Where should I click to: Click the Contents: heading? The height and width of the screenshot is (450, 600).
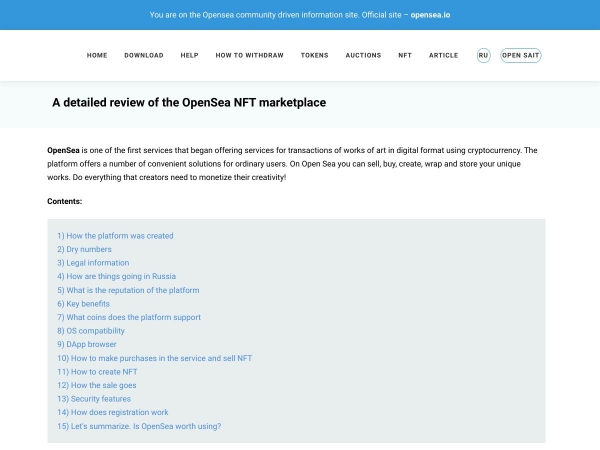64,201
